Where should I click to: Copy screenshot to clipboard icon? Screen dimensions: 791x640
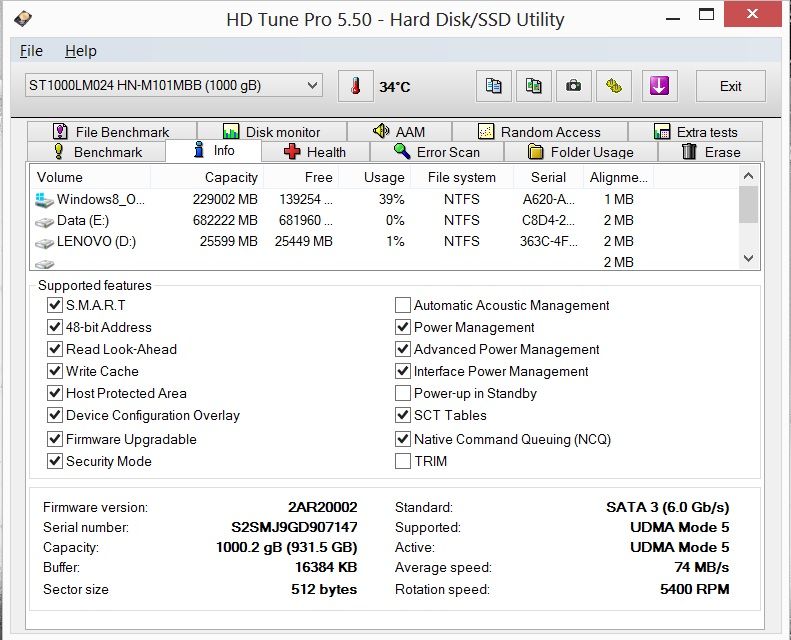534,86
